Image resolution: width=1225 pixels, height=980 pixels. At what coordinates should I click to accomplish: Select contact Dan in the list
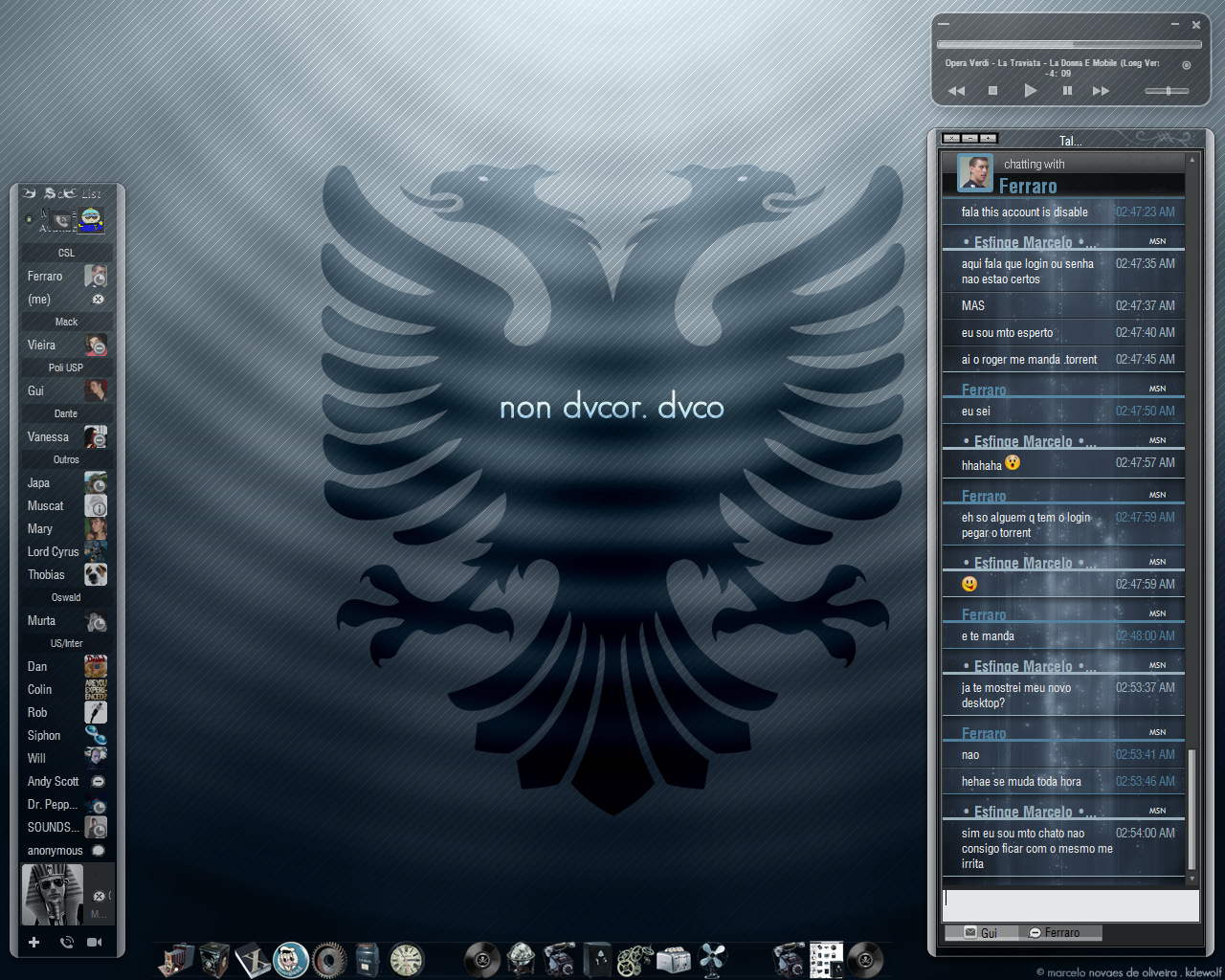tap(66, 666)
